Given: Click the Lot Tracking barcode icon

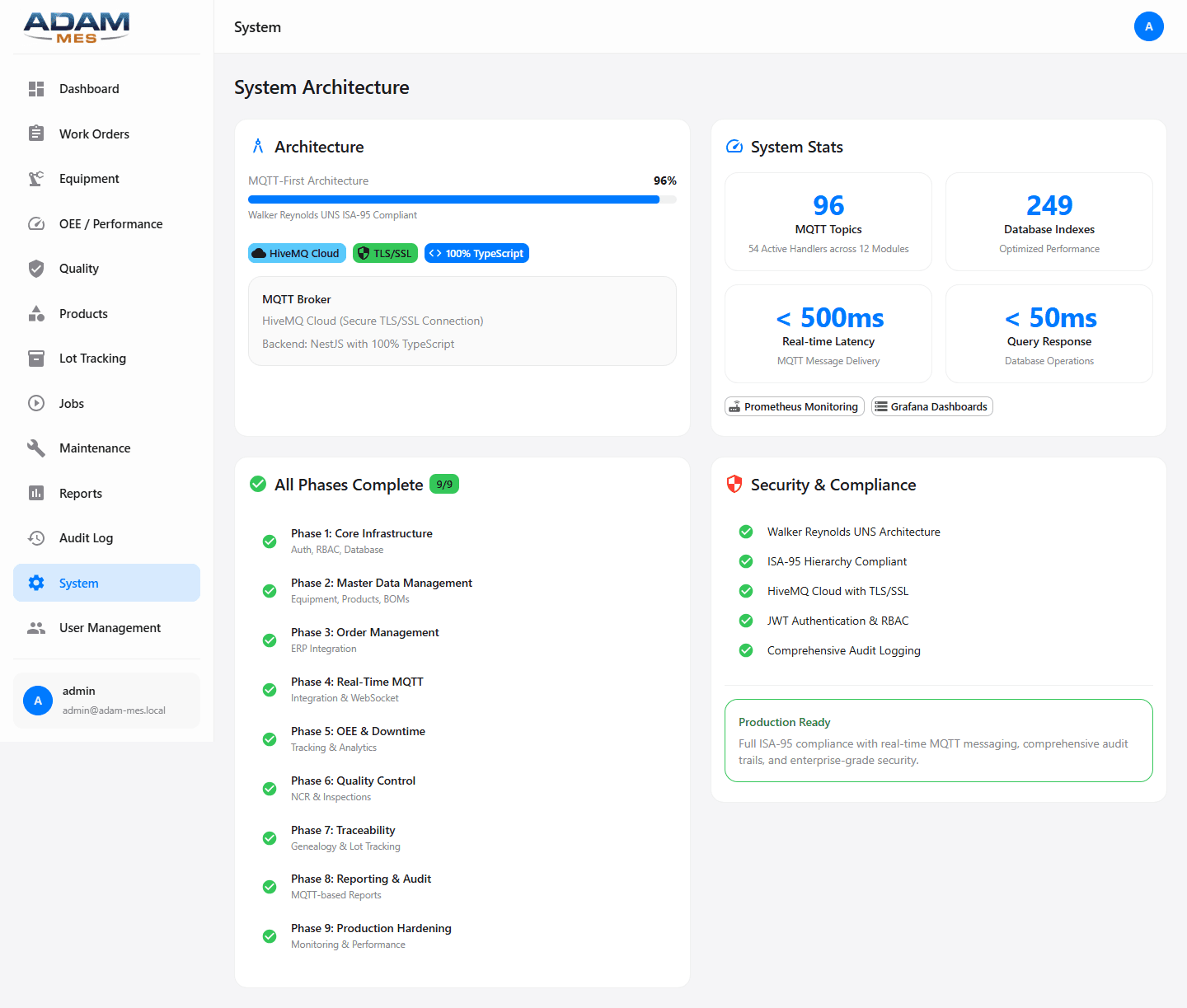Looking at the screenshot, I should click(36, 358).
